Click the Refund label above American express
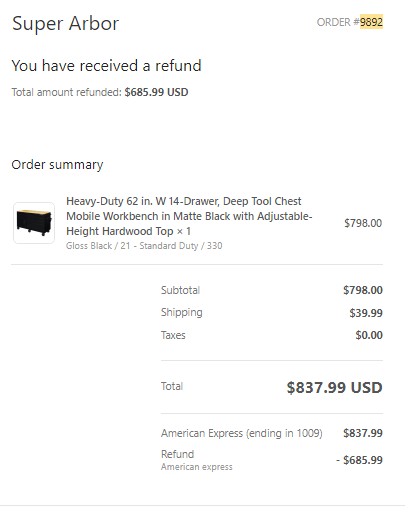This screenshot has width=405, height=511. [177, 454]
